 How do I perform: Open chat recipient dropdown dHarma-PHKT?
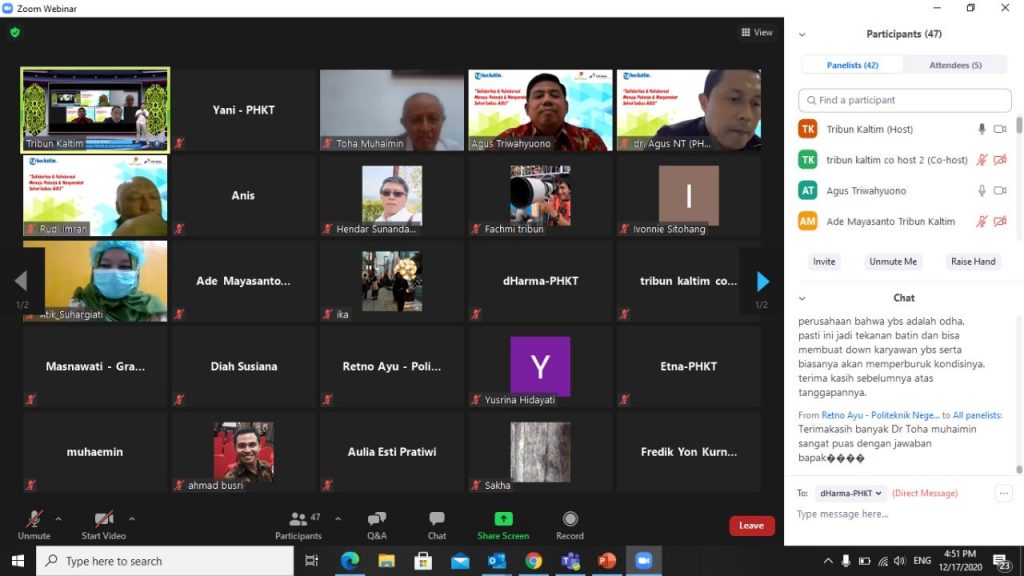click(851, 493)
